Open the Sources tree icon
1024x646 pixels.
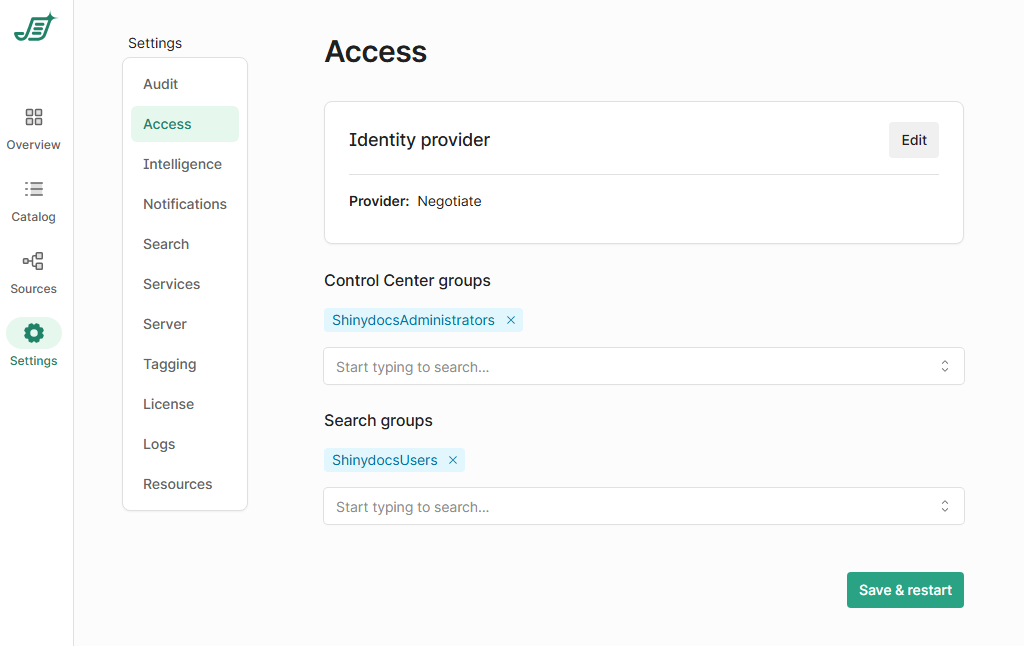point(34,261)
